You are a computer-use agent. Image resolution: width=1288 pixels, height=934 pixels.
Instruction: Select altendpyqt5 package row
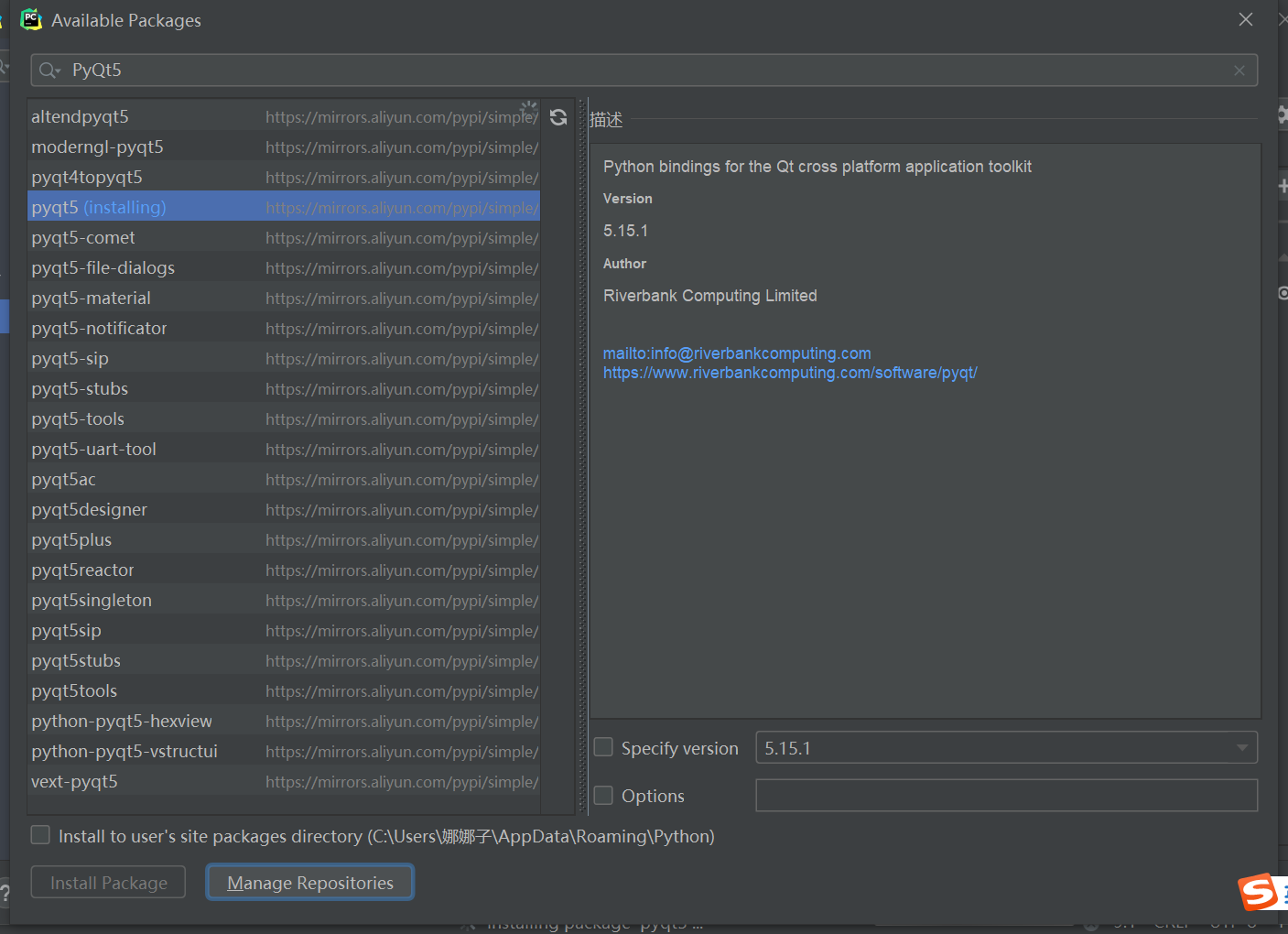[x=284, y=116]
